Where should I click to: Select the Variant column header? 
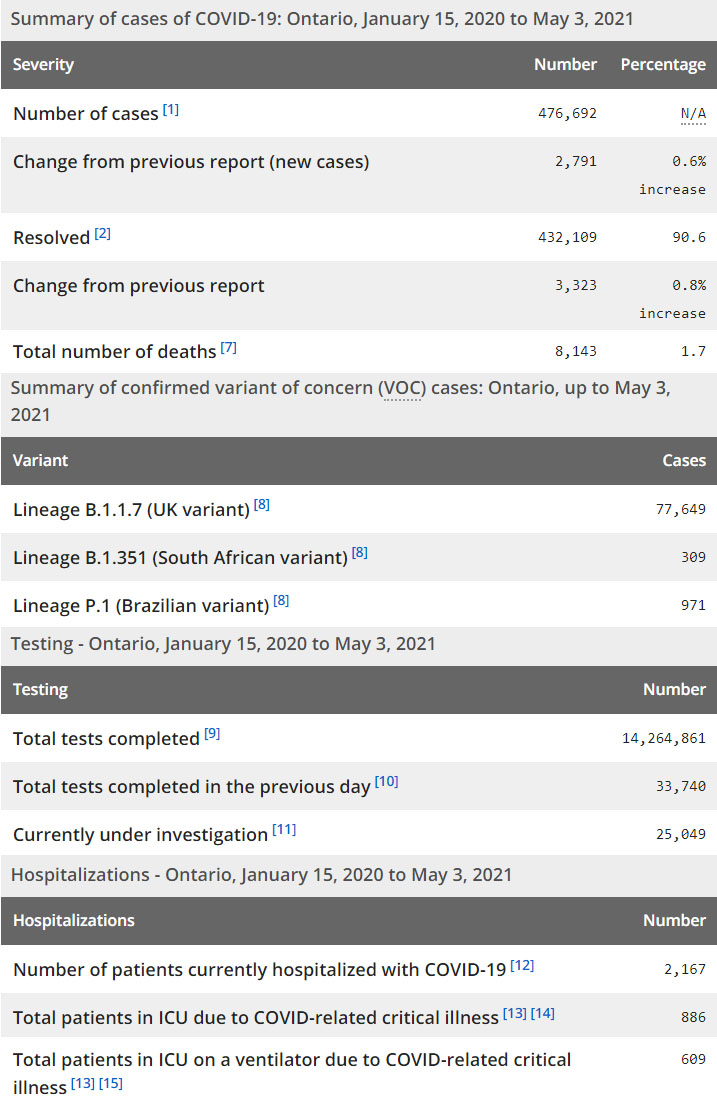point(41,461)
